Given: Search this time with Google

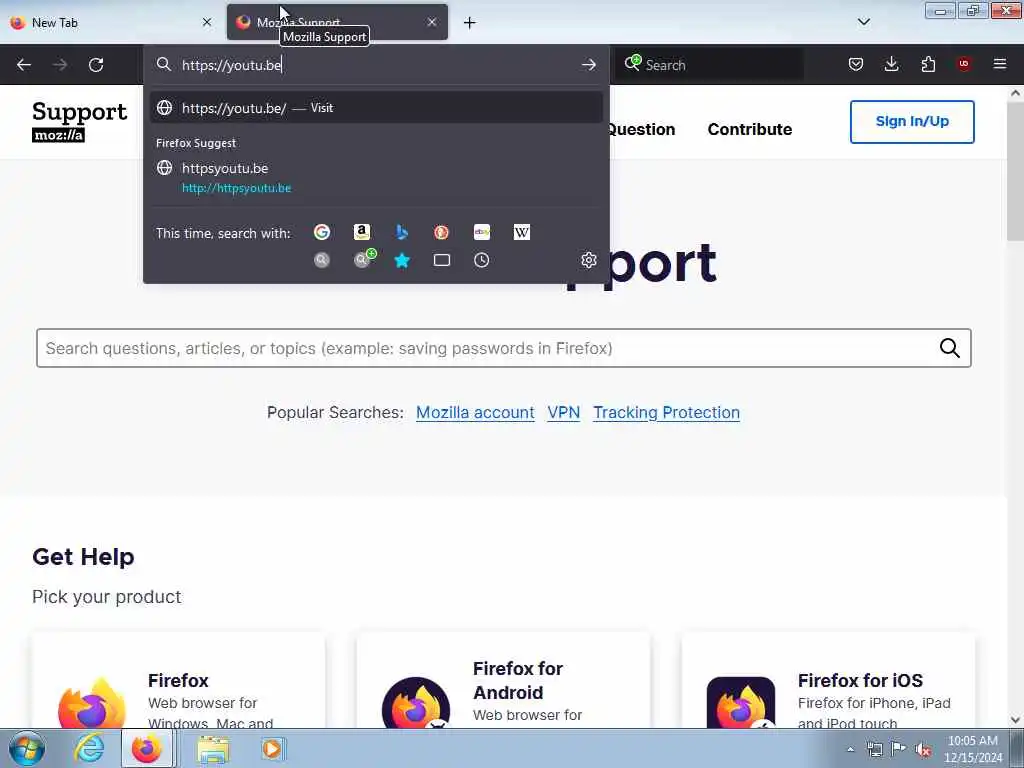Looking at the screenshot, I should (322, 232).
